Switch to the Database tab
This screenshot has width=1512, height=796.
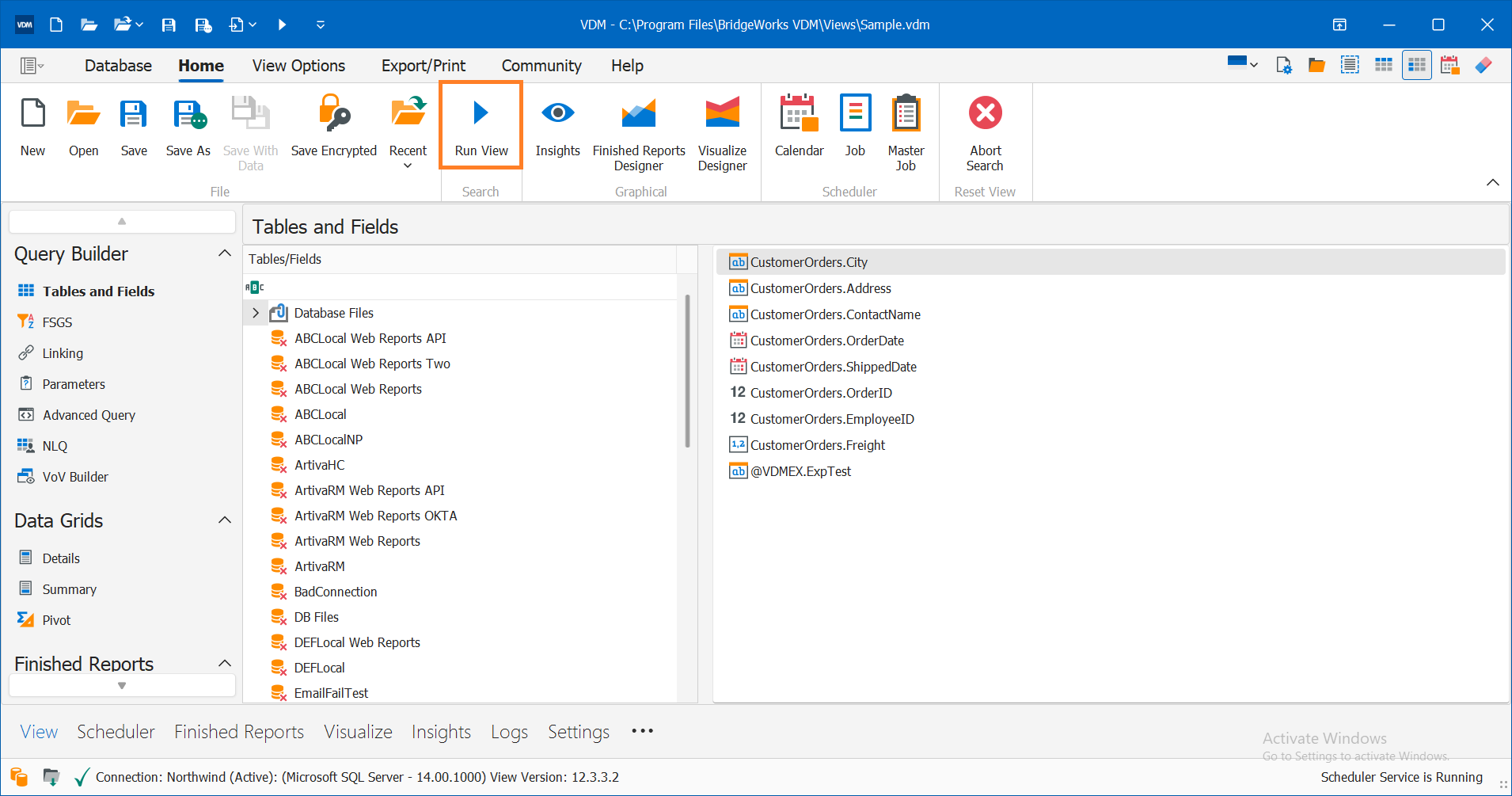(118, 66)
